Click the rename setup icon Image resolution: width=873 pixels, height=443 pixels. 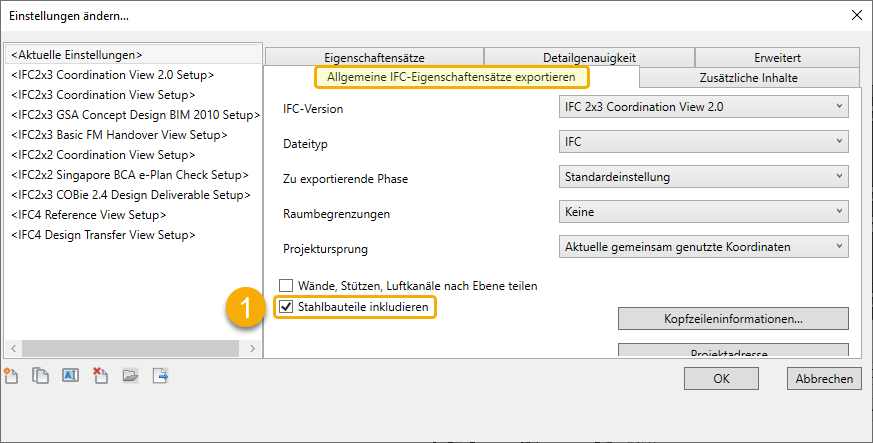(x=70, y=376)
